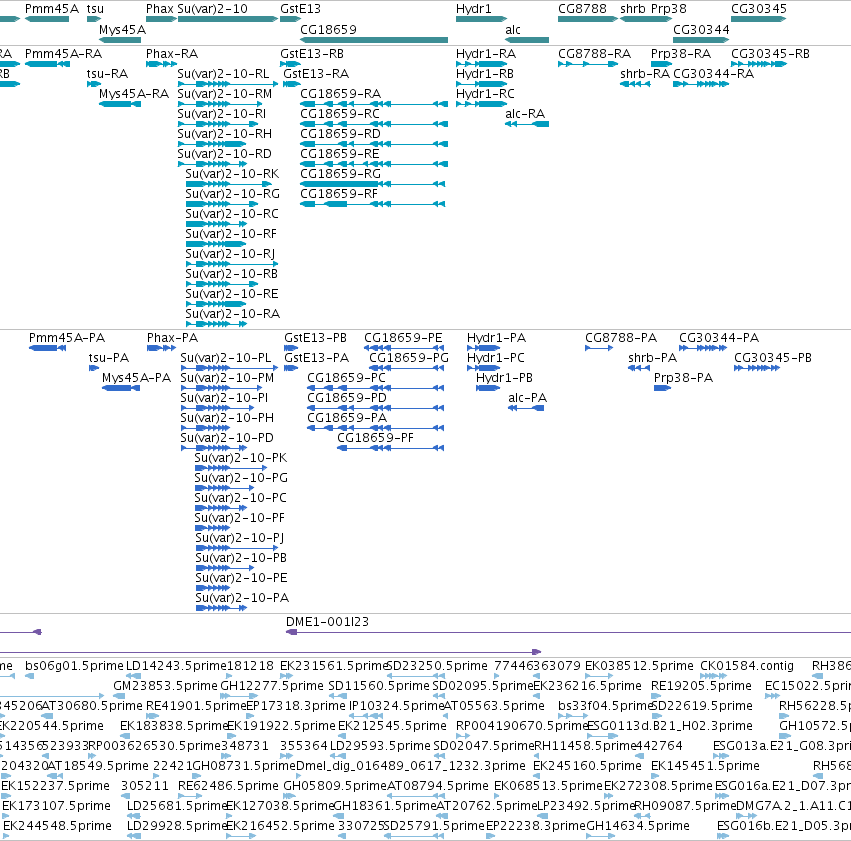Viewport: 851px width, 841px height.
Task: Click the IP10324.5prime EST label
Action: pos(396,705)
